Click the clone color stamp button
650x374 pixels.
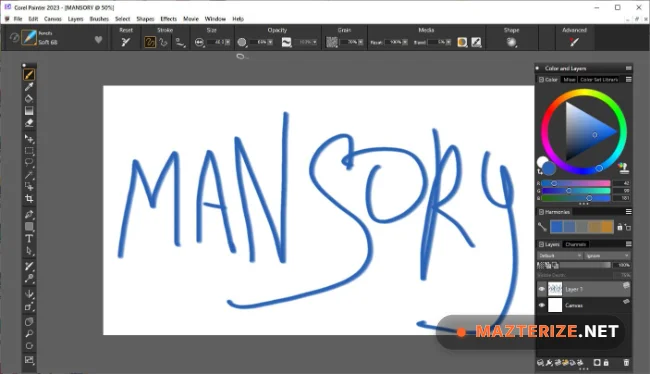click(x=623, y=168)
